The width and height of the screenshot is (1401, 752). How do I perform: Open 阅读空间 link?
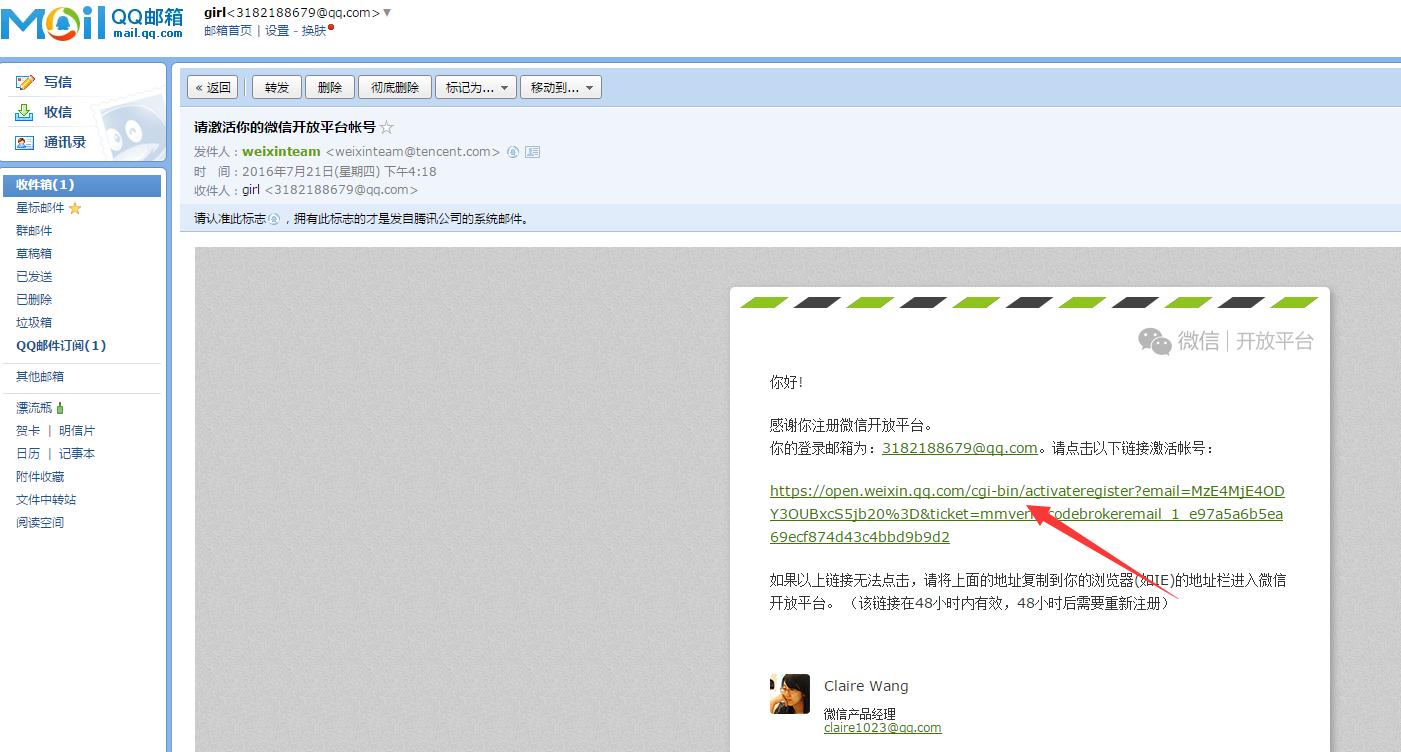pos(40,523)
